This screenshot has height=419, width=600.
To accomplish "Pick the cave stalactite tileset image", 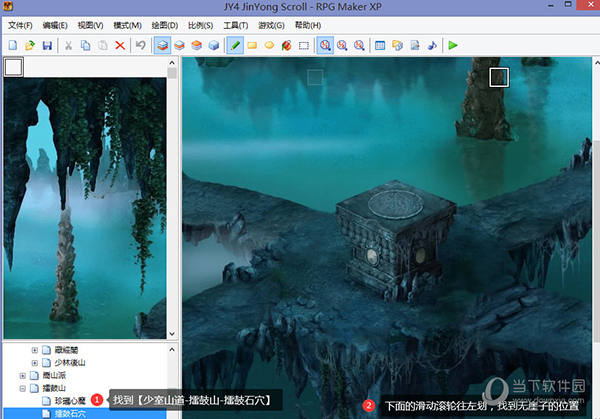I will click(x=85, y=208).
